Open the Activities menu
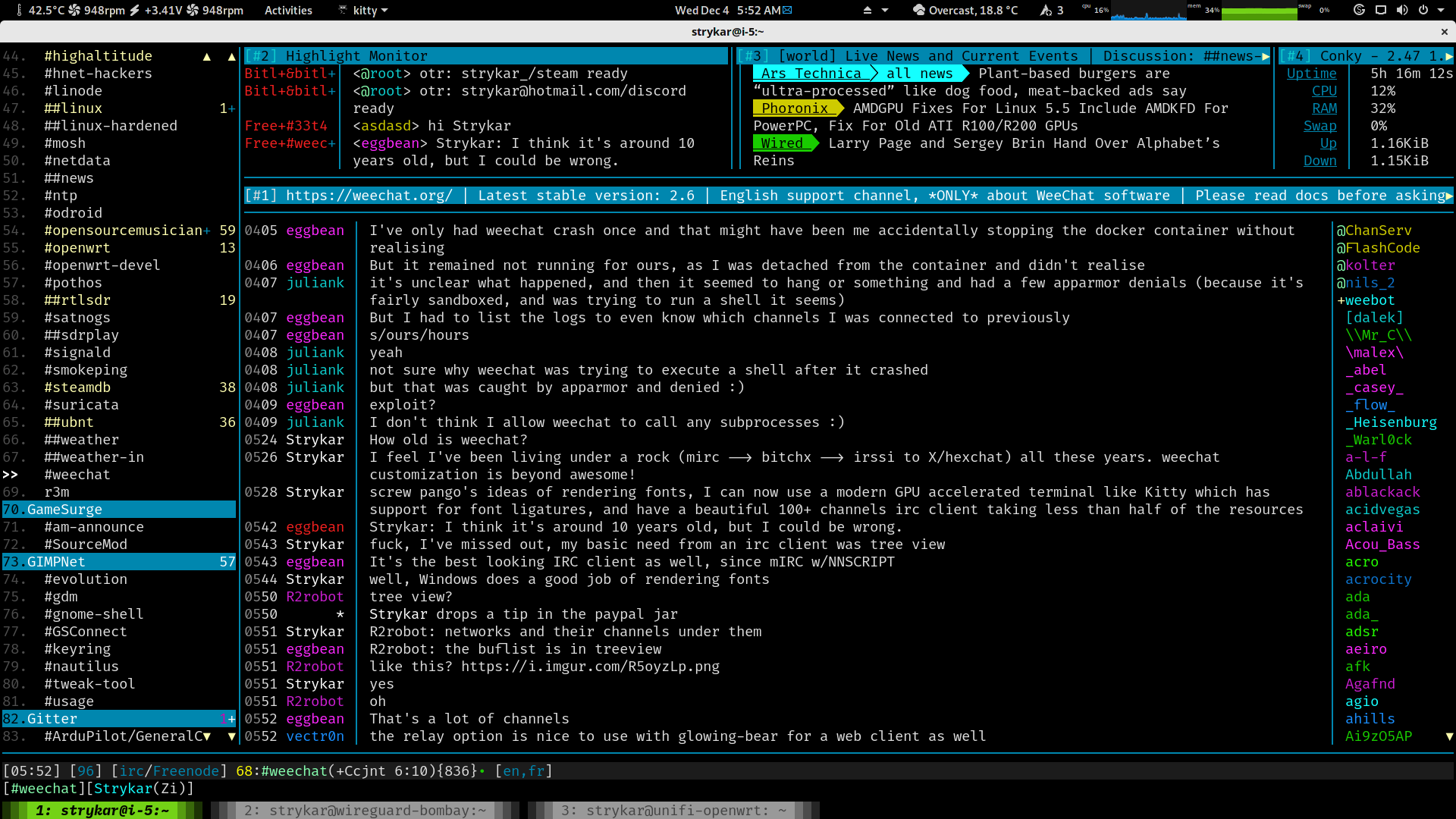Image resolution: width=1456 pixels, height=819 pixels. click(288, 11)
